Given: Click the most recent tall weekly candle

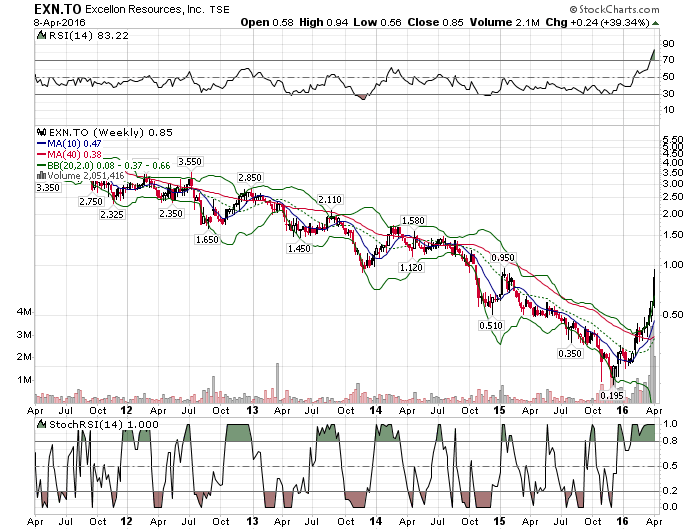Looking at the screenshot, I should coord(654,286).
